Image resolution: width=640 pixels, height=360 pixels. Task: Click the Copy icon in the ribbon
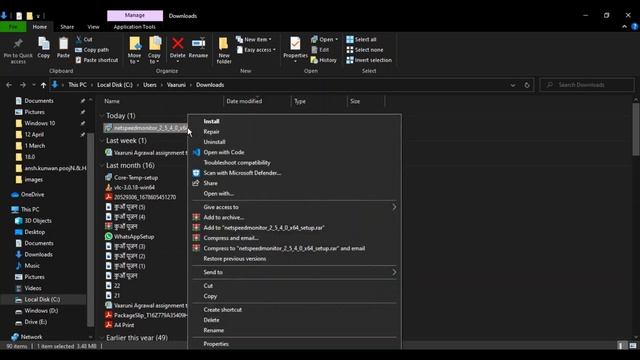click(x=44, y=44)
